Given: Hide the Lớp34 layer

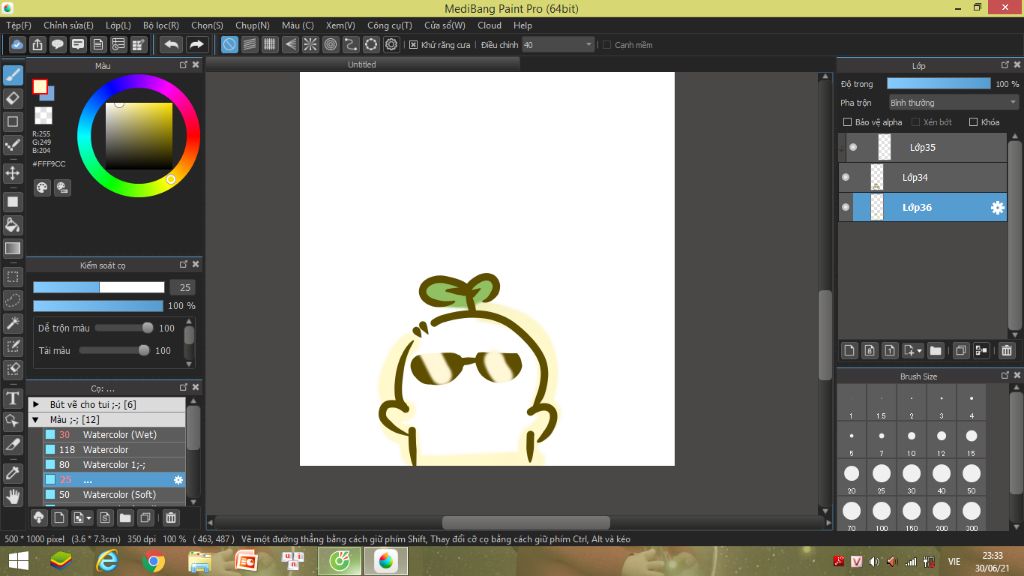Looking at the screenshot, I should (846, 178).
